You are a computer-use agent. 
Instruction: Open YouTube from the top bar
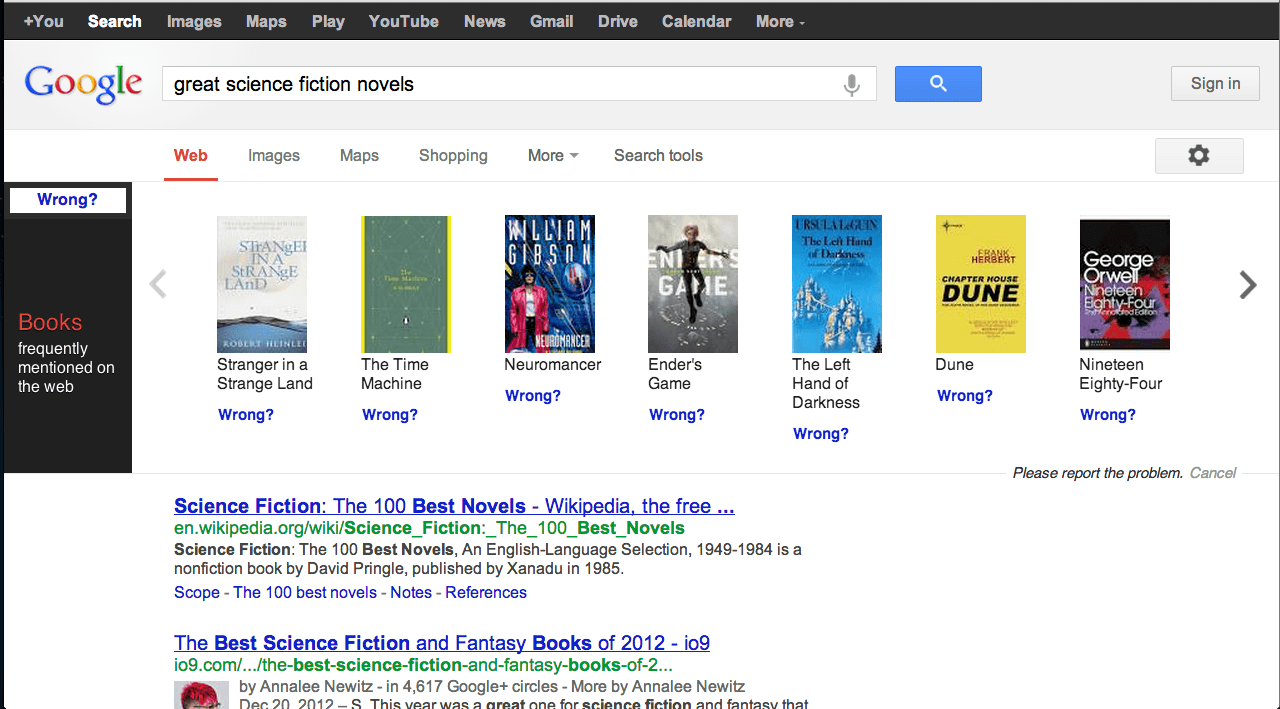click(x=404, y=21)
